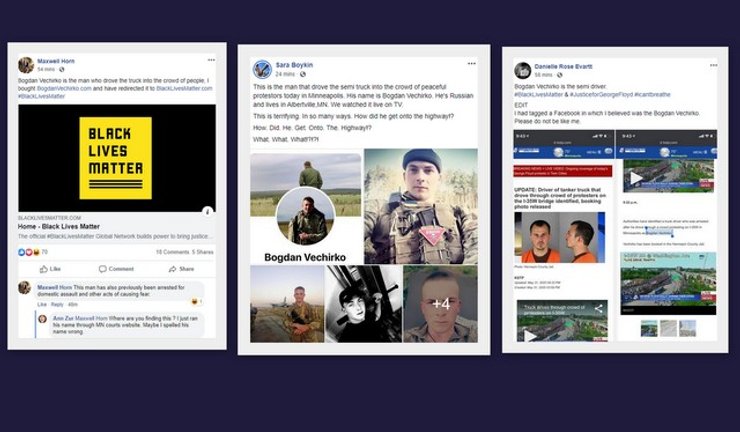Click Comment button under Black Lives Matter post

pos(116,269)
